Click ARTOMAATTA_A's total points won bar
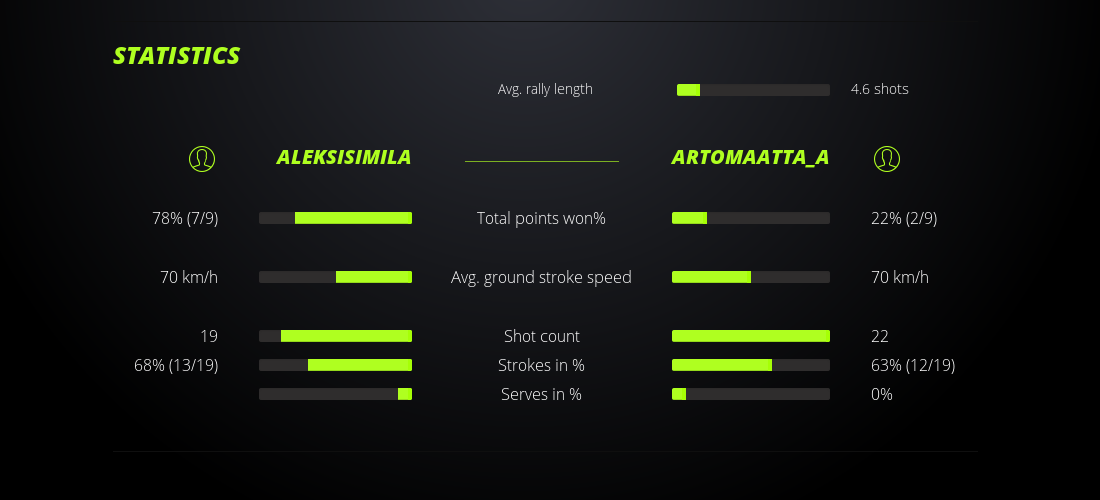This screenshot has height=500, width=1100. tap(750, 218)
